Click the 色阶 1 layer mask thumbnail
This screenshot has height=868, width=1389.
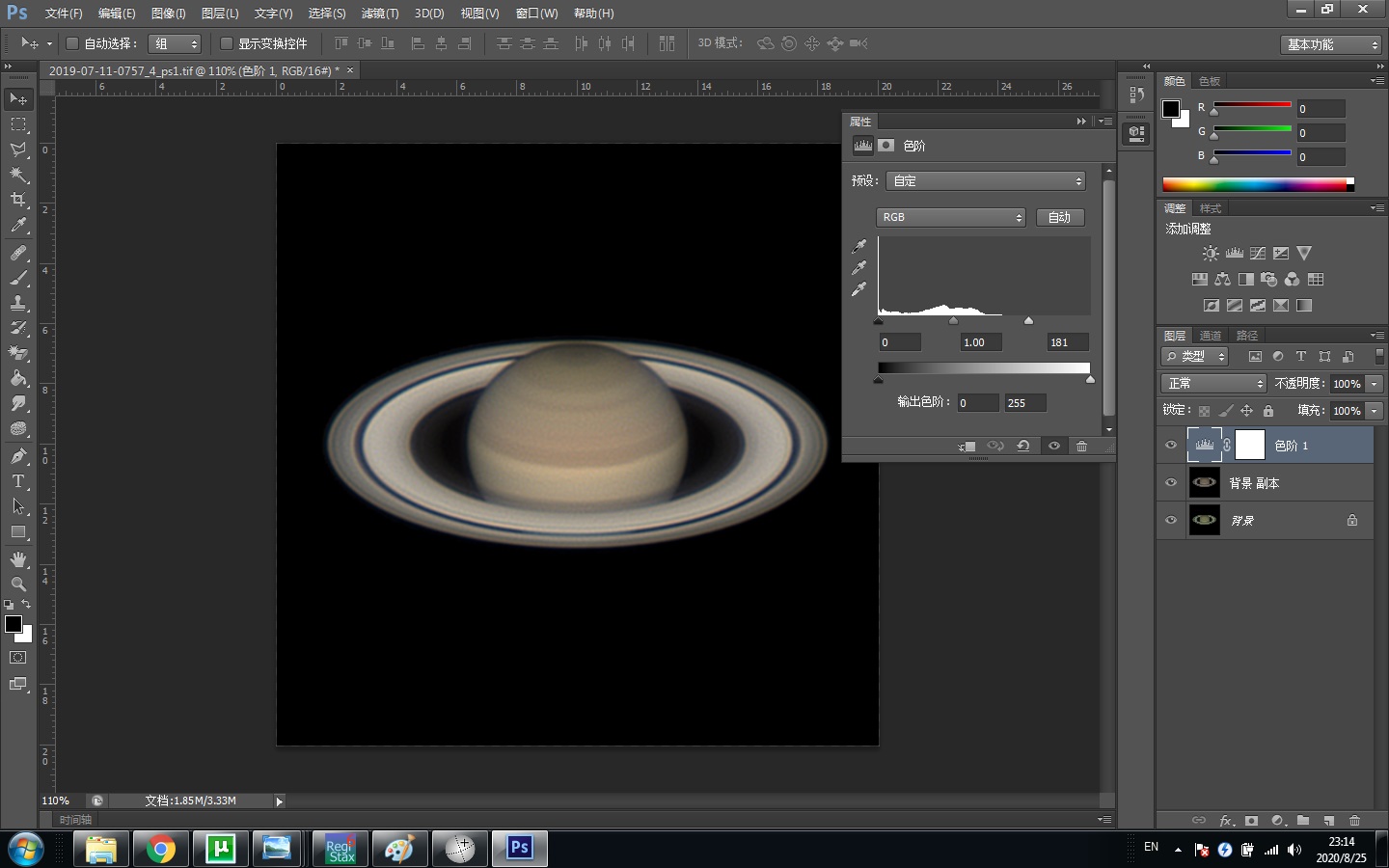click(x=1250, y=446)
